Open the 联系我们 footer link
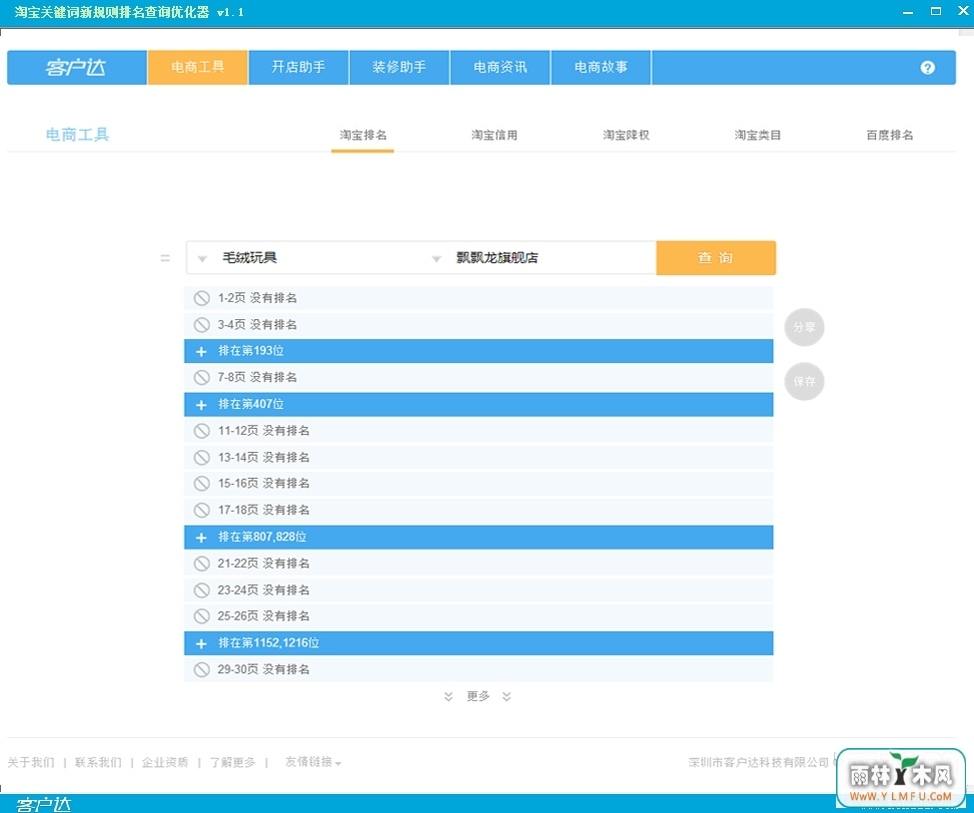Viewport: 974px width, 813px height. coord(98,762)
